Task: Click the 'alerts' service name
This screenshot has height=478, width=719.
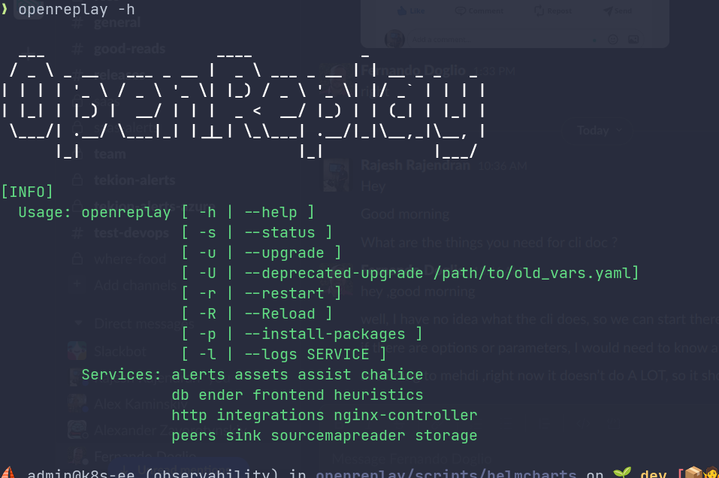Action: coord(198,374)
